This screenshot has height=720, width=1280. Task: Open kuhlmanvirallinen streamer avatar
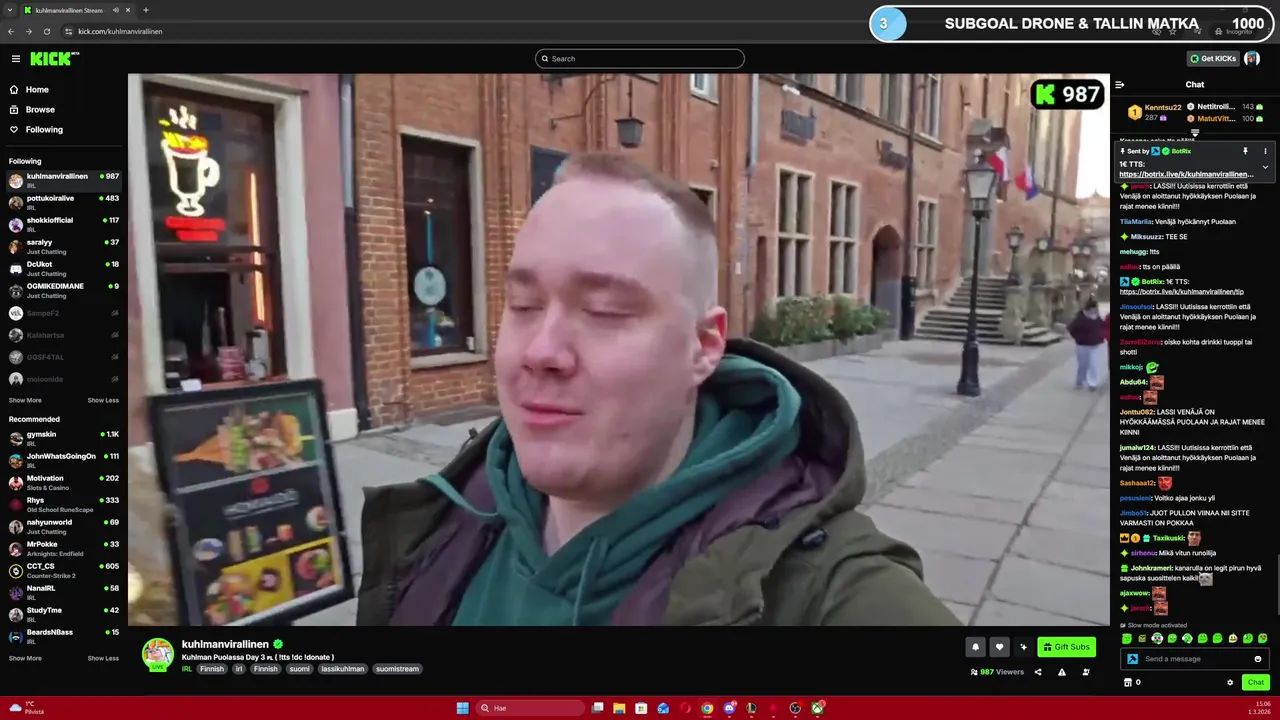pyautogui.click(x=157, y=654)
